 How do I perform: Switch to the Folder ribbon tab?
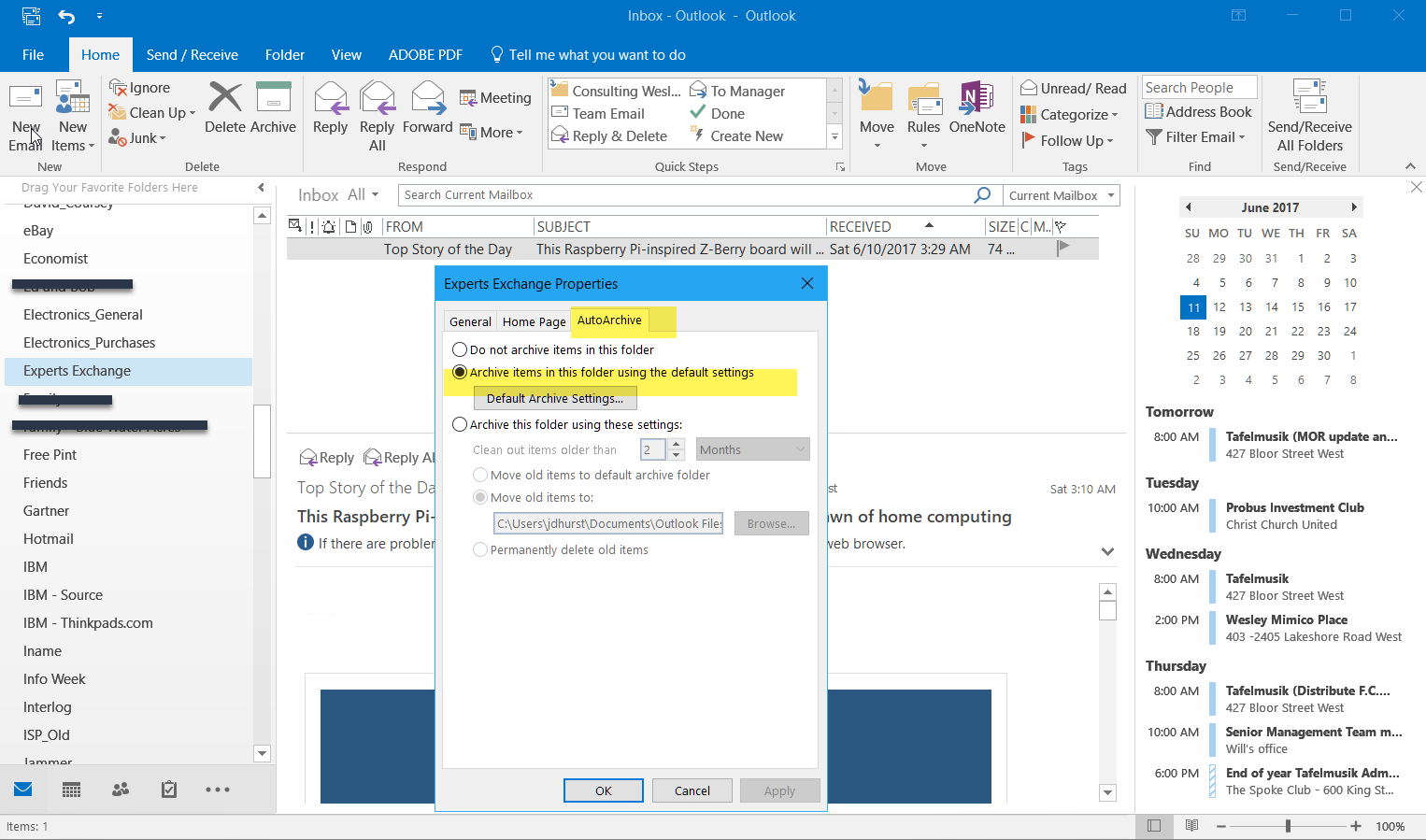[x=284, y=54]
